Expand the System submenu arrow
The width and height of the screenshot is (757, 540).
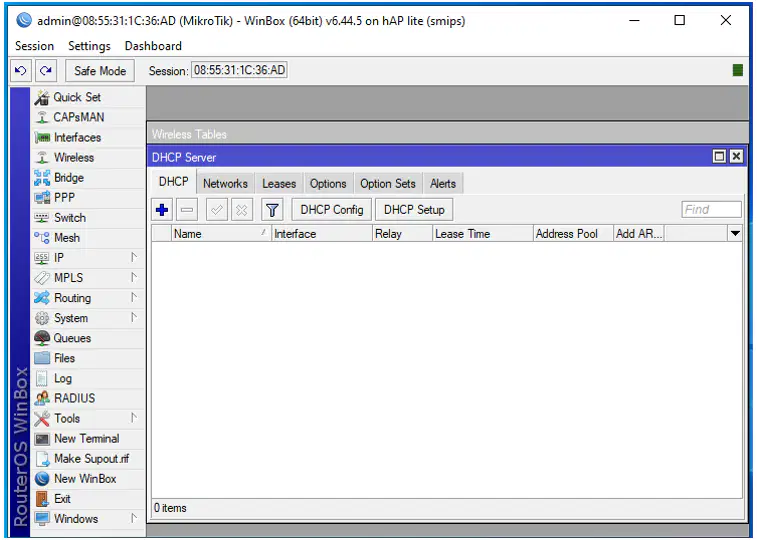(134, 318)
